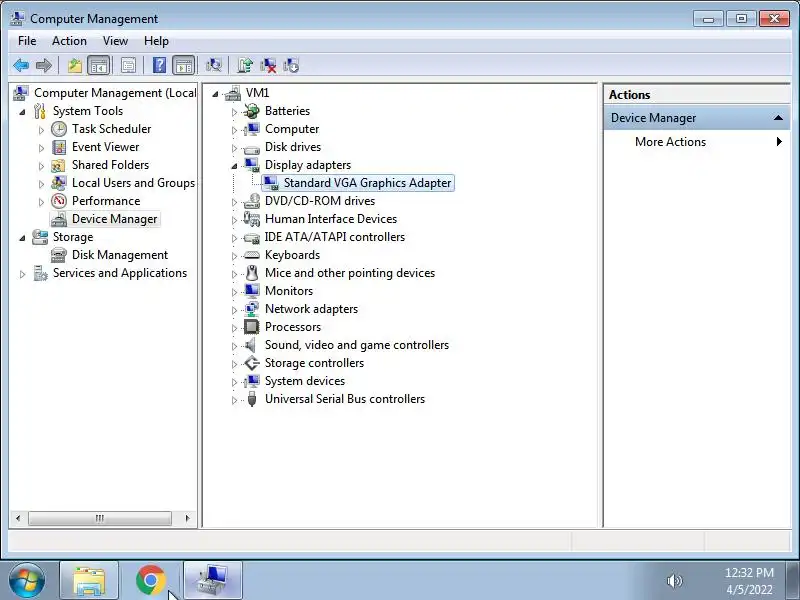Expand the Universal Serial Bus controllers category
The image size is (800, 600).
pos(234,400)
